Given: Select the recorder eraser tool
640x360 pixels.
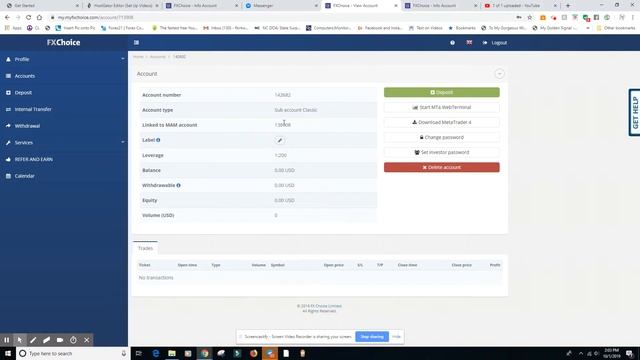Looking at the screenshot, I should [47, 340].
